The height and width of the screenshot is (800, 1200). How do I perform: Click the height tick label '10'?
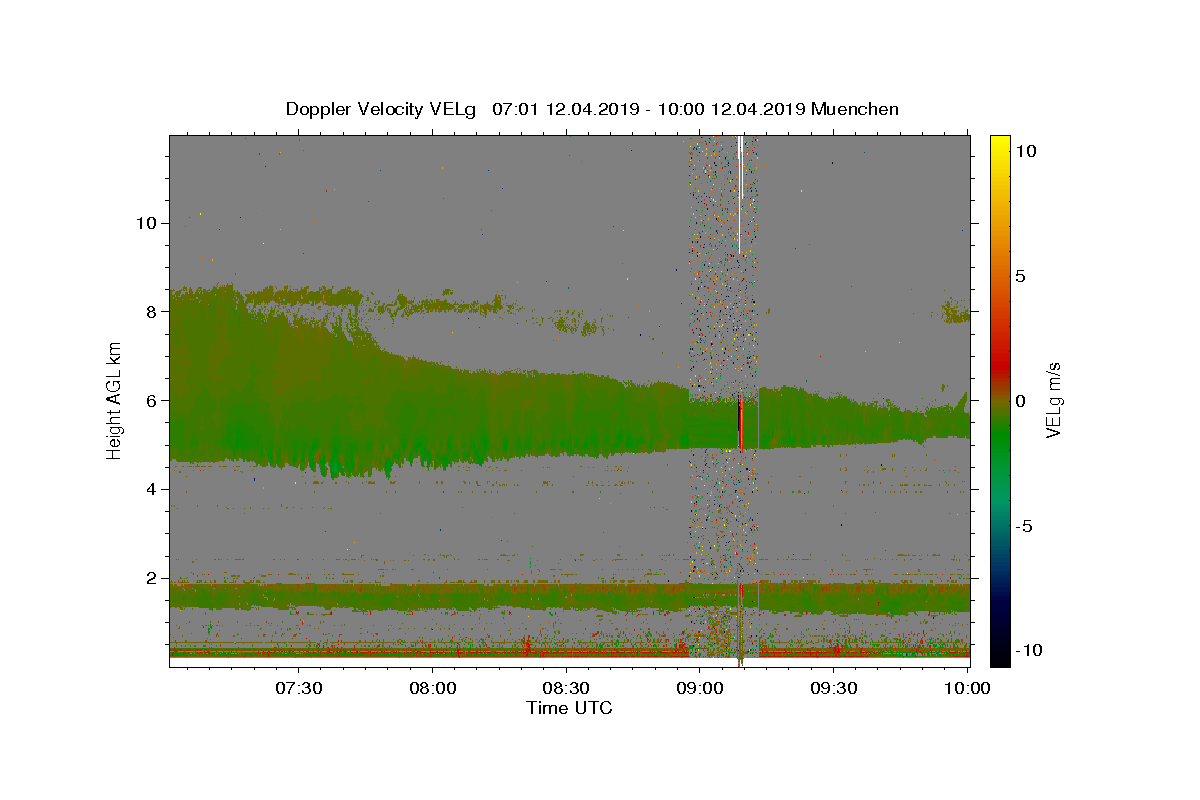point(145,222)
